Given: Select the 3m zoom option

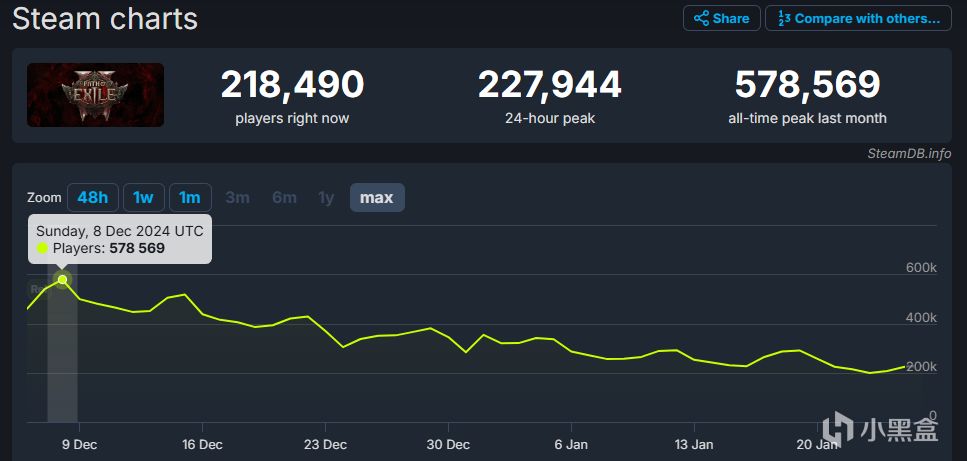Looking at the screenshot, I should coord(237,198).
